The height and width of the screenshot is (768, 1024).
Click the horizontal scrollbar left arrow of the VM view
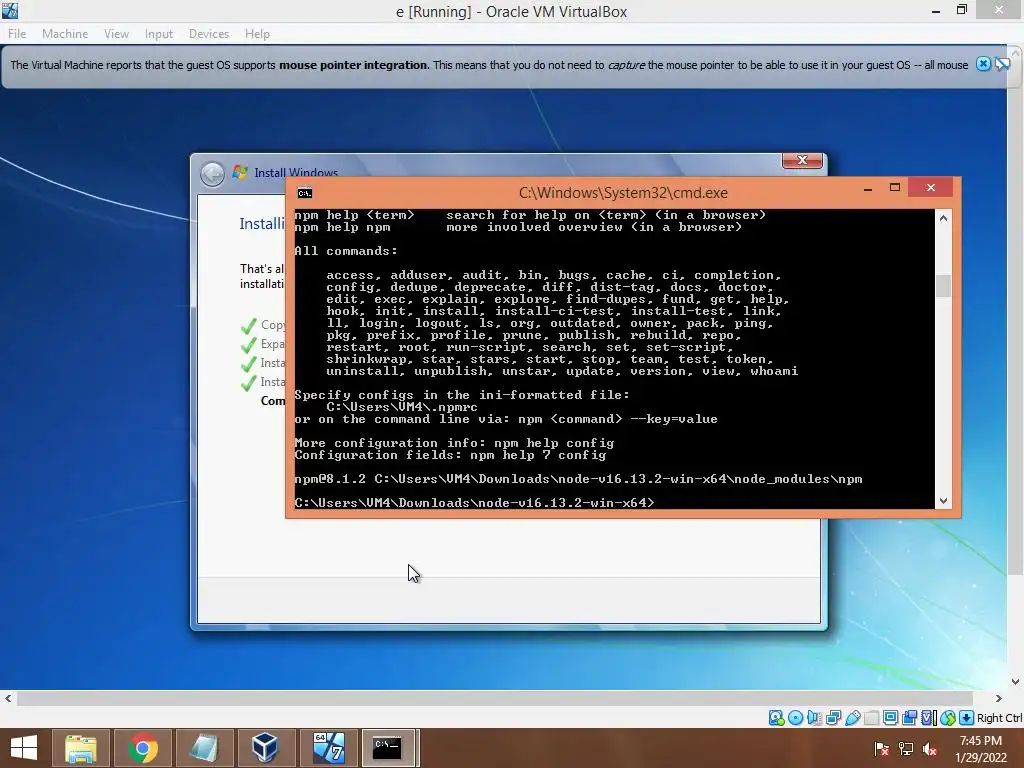coord(8,698)
